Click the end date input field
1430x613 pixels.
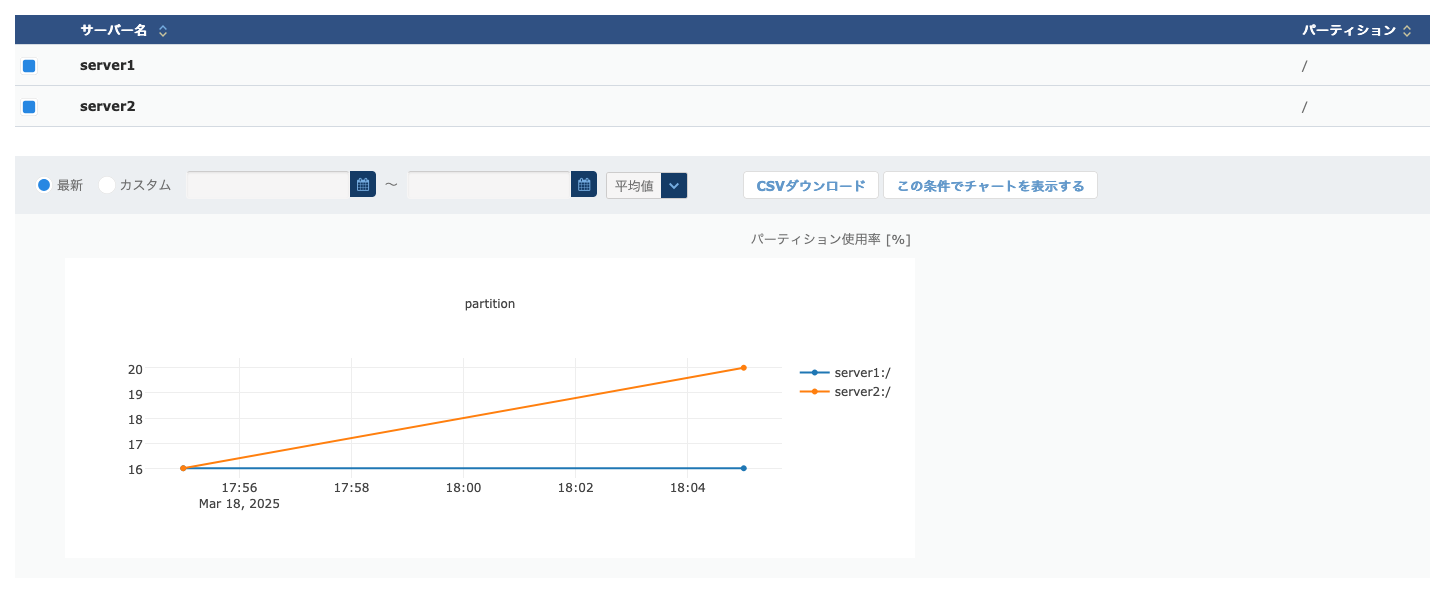(489, 185)
